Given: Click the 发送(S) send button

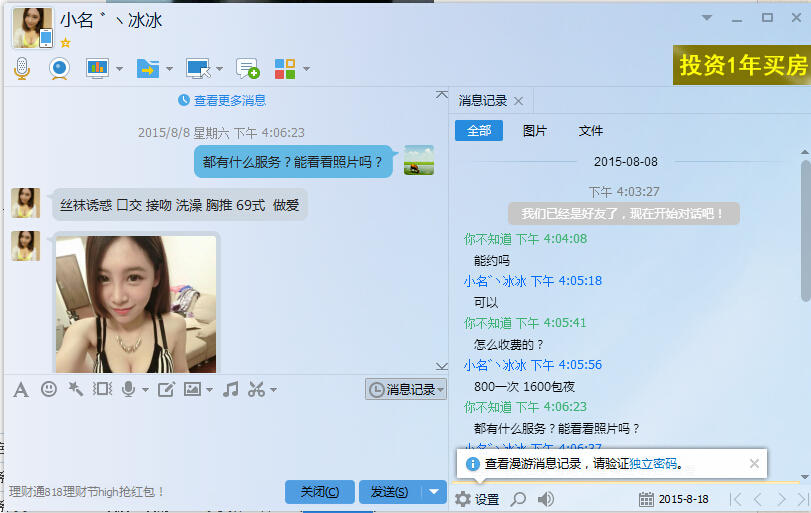Looking at the screenshot, I should tap(388, 491).
